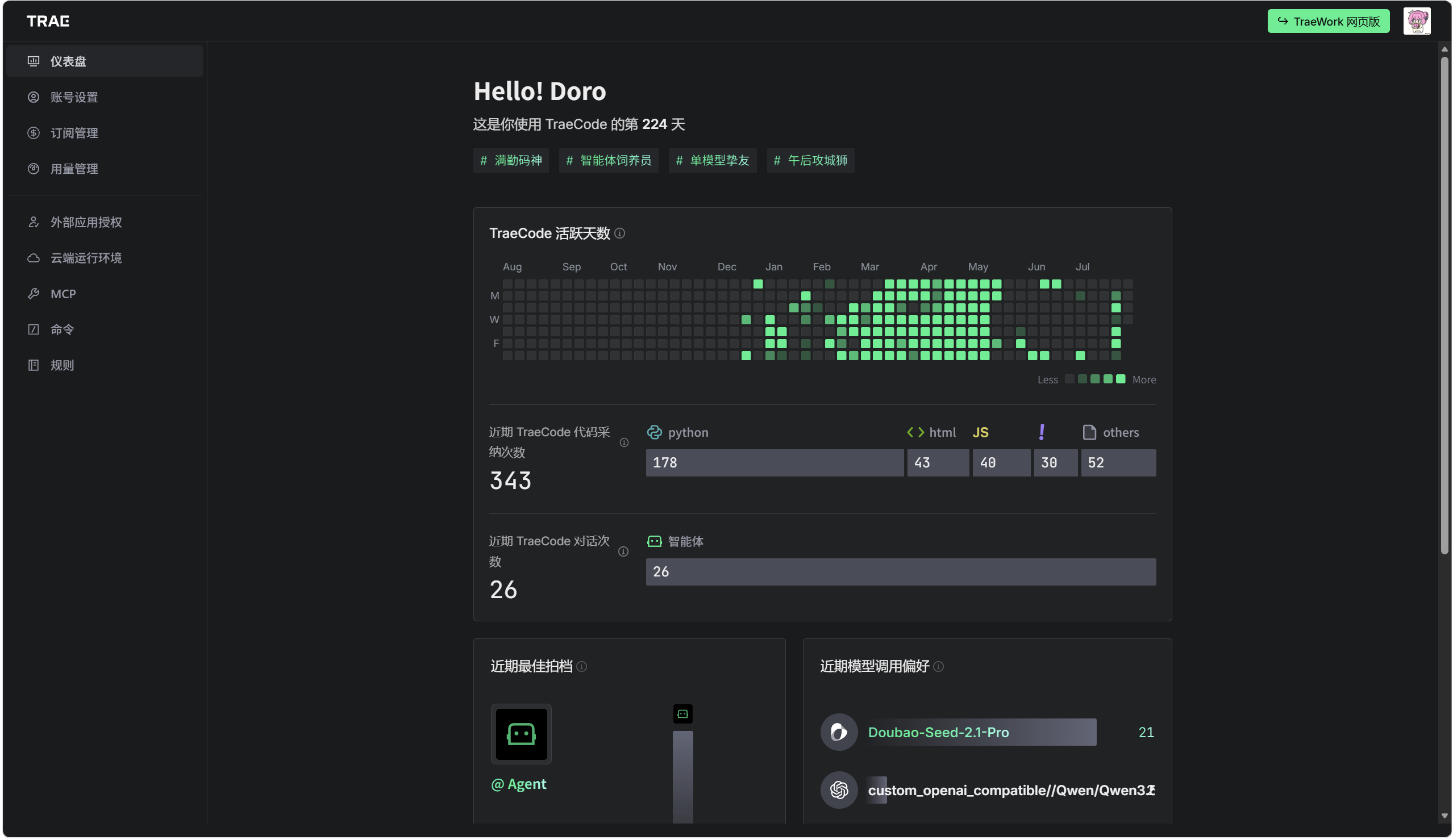Image resolution: width=1453 pixels, height=840 pixels.
Task: Show info for 近期最佳拍档
Action: (581, 666)
